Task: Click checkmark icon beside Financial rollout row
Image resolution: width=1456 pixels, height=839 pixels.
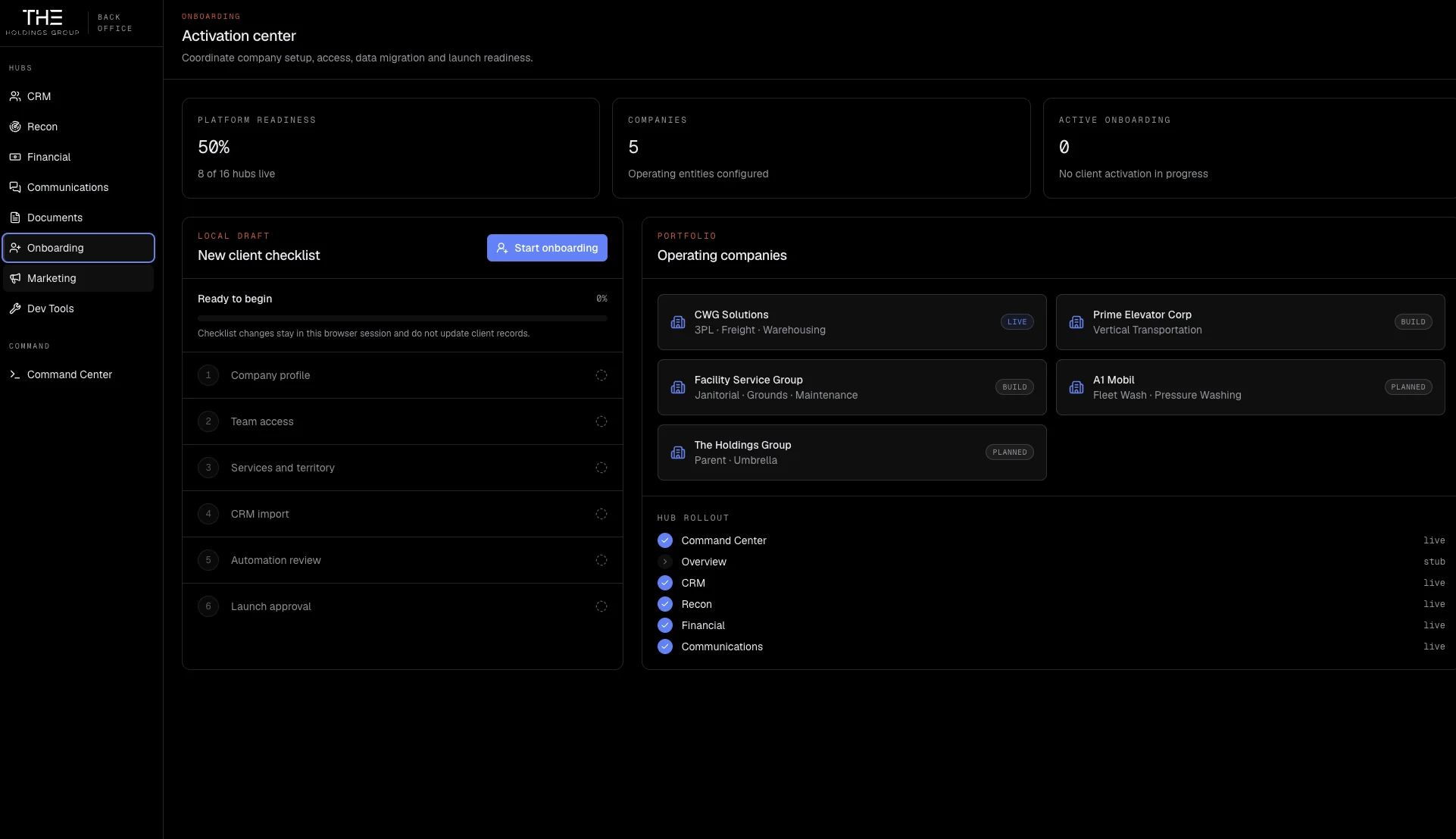Action: click(665, 625)
